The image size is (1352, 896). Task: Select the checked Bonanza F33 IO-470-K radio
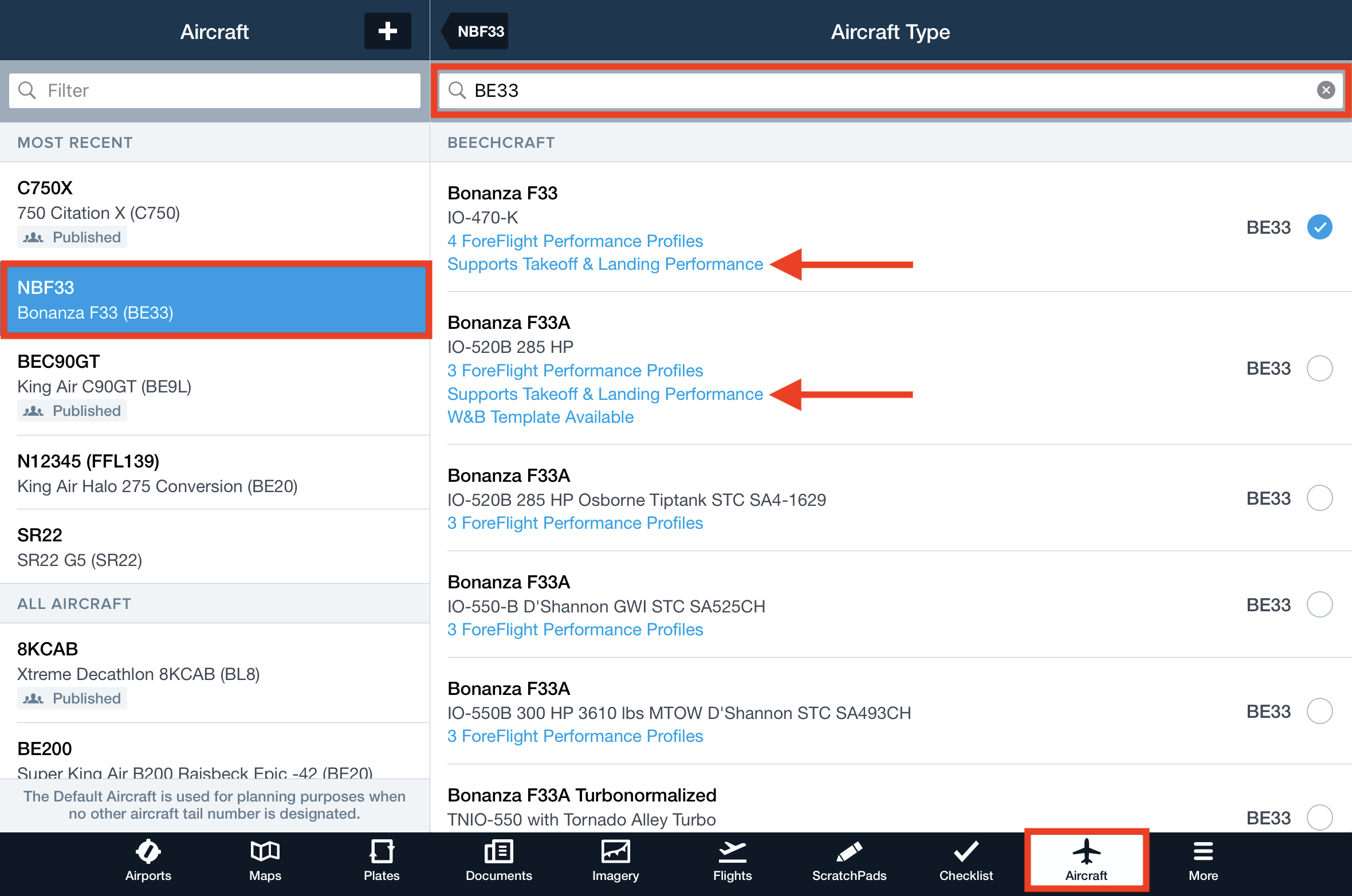pos(1319,227)
